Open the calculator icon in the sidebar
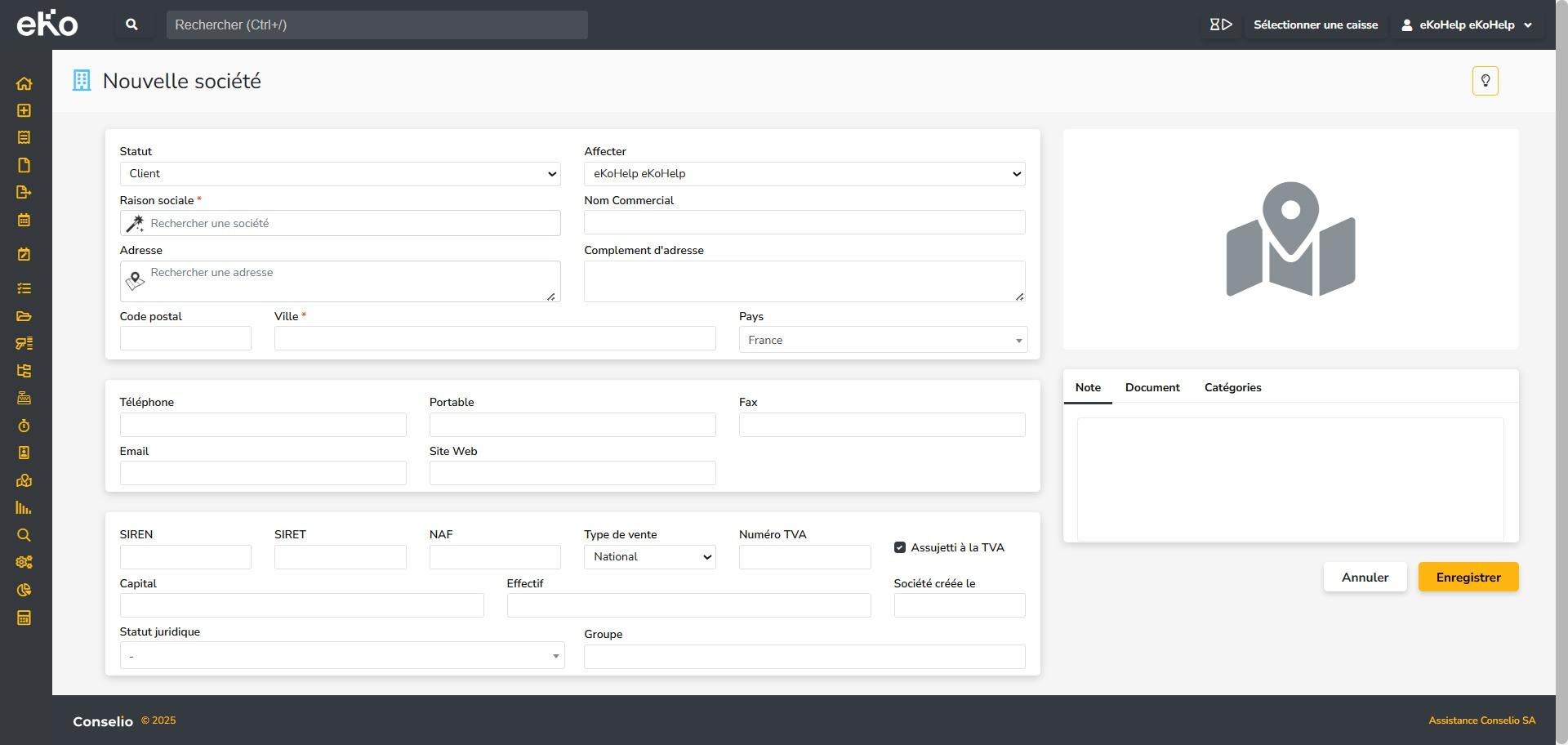This screenshot has width=1568, height=745. coord(24,618)
